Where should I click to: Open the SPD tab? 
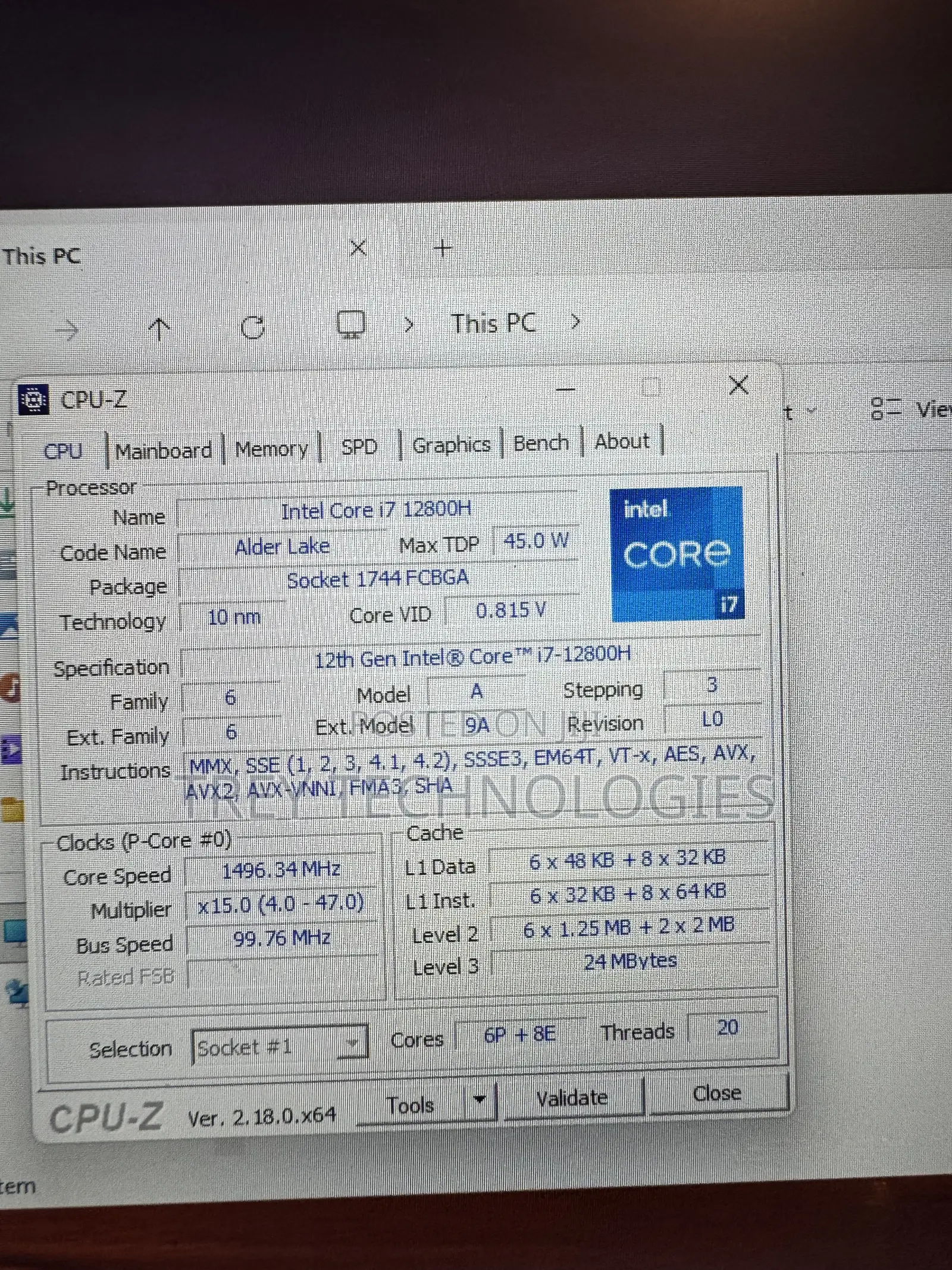[x=359, y=446]
